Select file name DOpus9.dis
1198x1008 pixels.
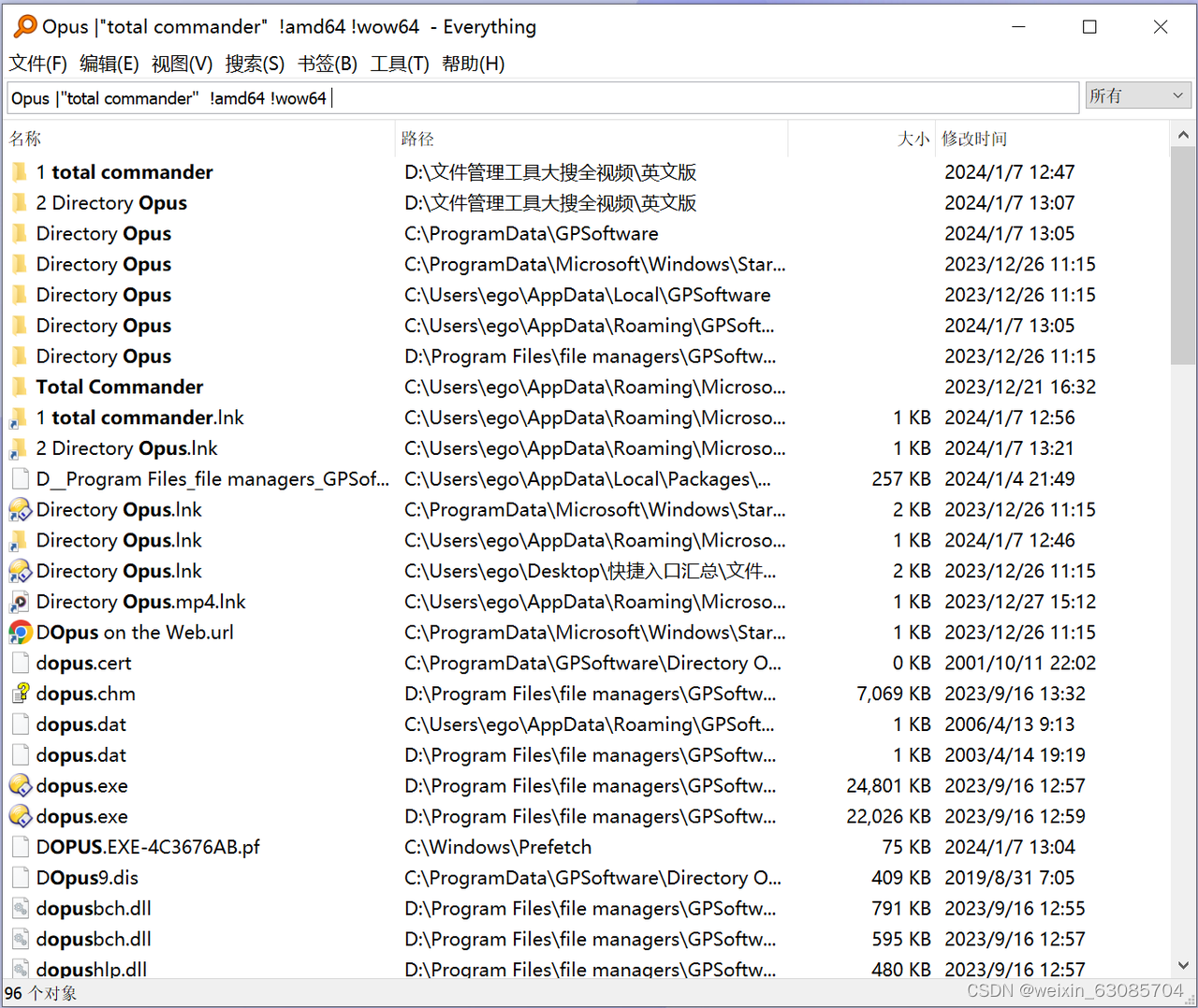coord(87,879)
